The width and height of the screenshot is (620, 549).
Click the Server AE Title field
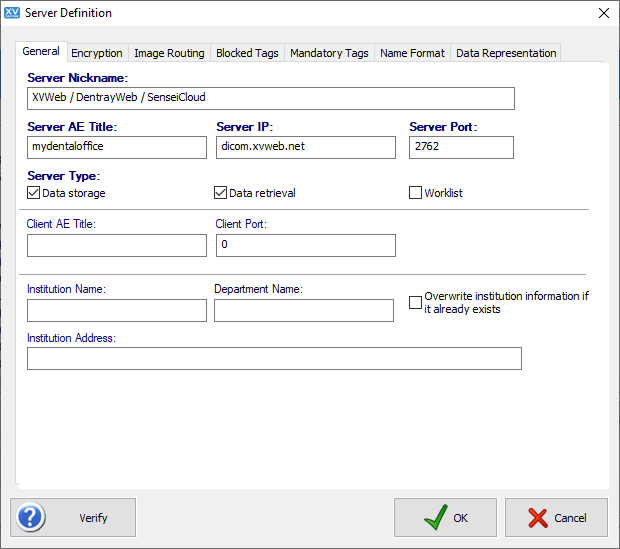117,148
